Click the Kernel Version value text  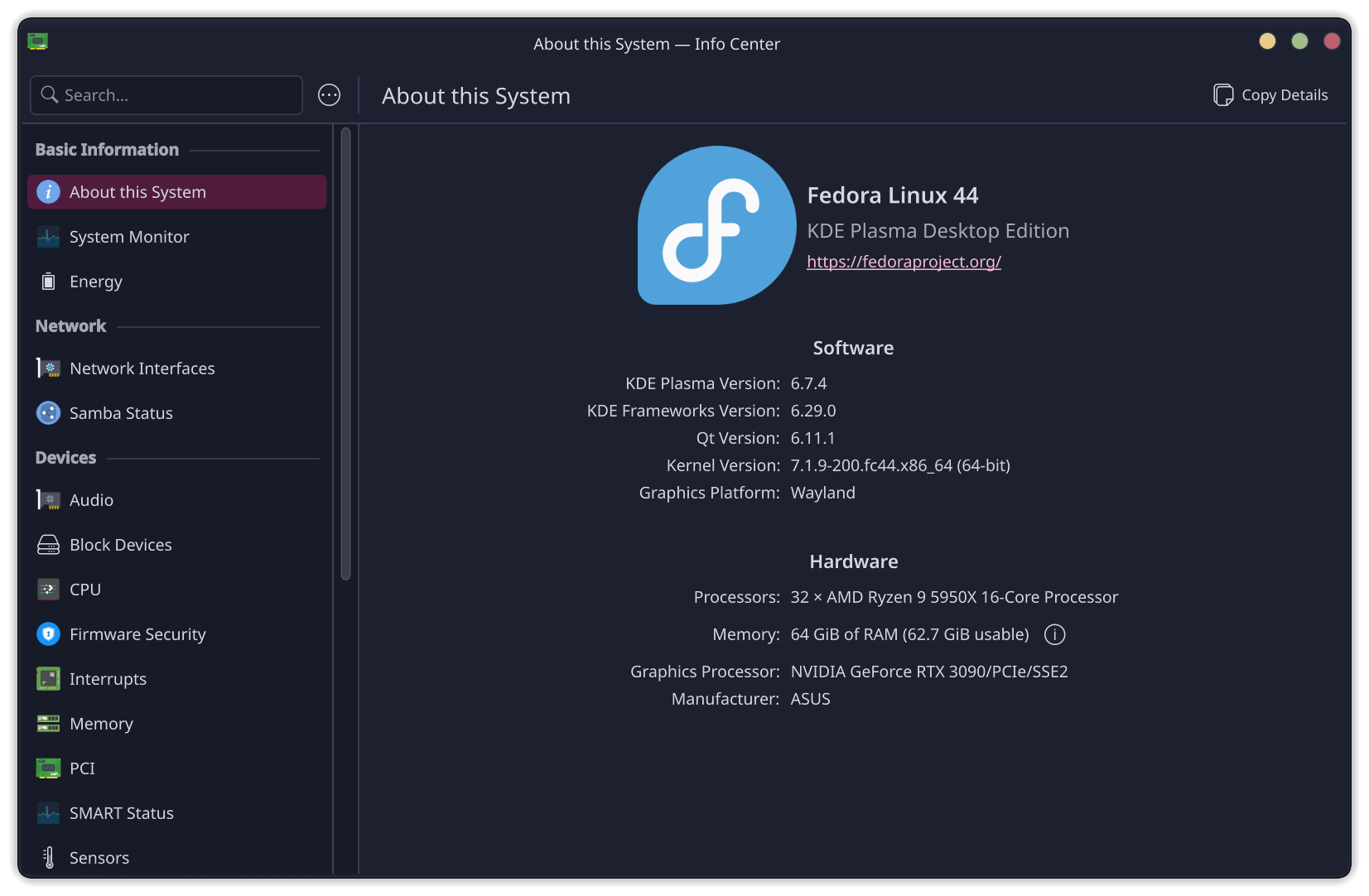900,465
